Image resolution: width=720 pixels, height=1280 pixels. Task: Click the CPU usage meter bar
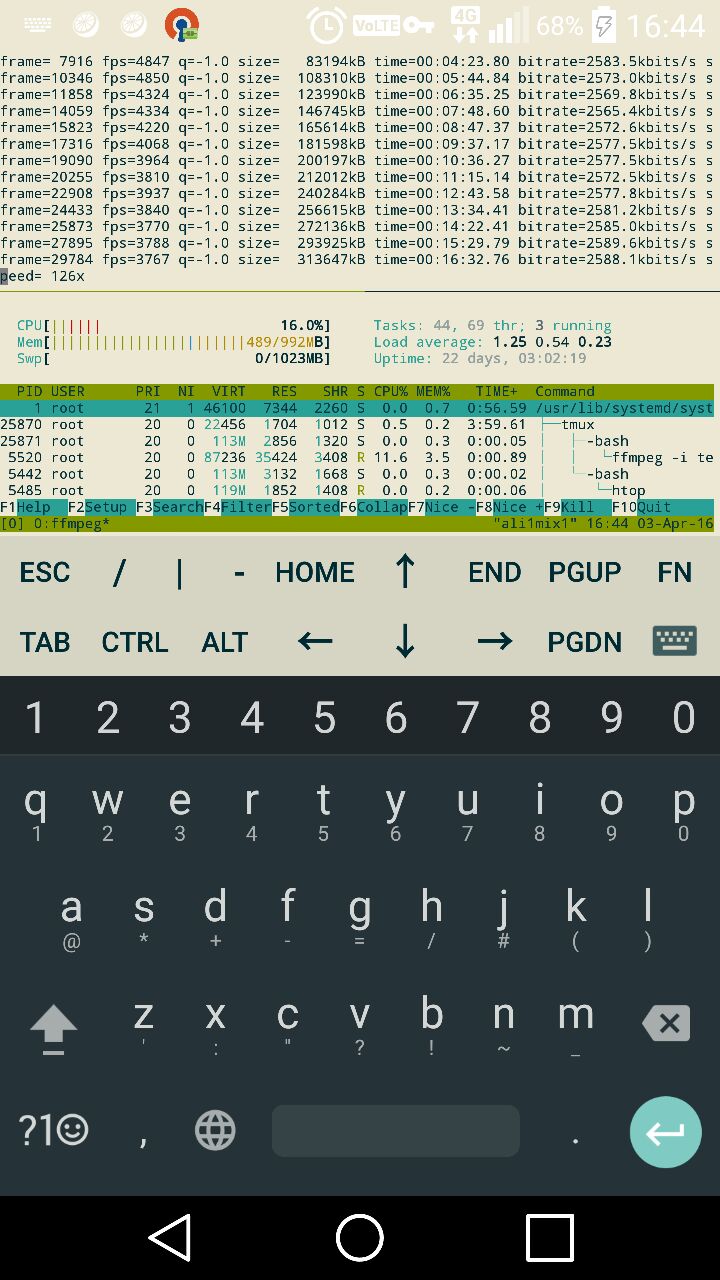(174, 326)
